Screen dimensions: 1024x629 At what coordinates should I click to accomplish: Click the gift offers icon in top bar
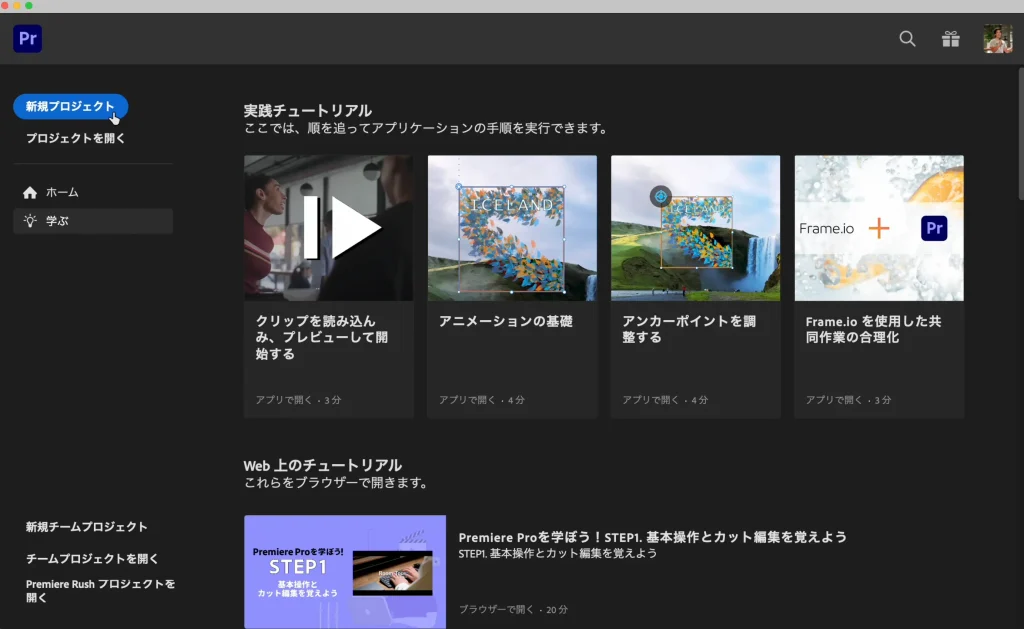[x=950, y=39]
